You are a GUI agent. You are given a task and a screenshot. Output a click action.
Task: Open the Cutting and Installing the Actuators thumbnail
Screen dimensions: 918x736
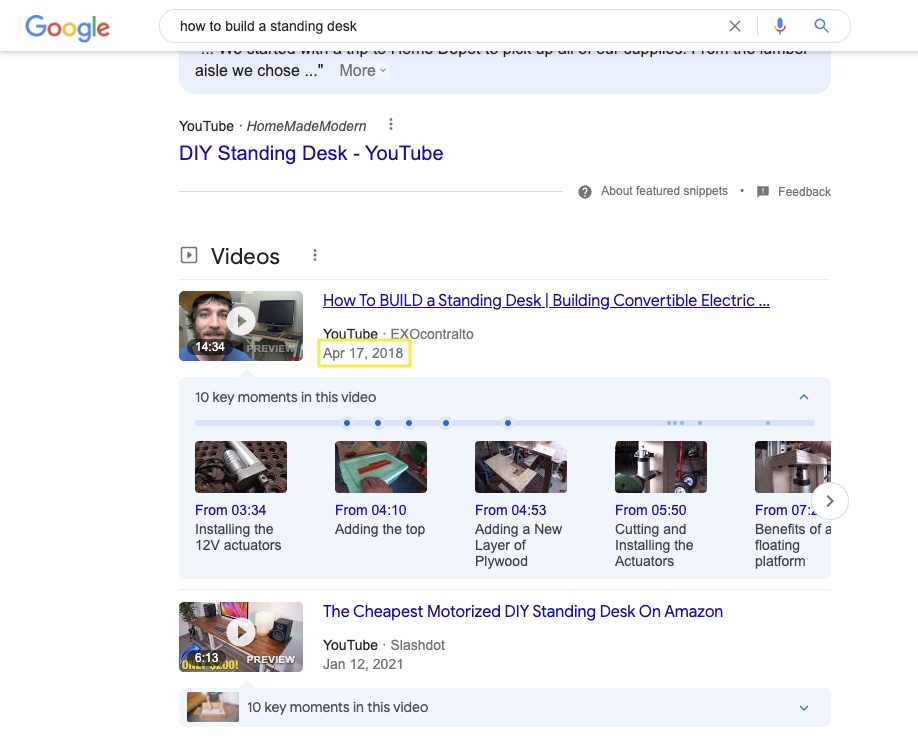pyautogui.click(x=661, y=467)
